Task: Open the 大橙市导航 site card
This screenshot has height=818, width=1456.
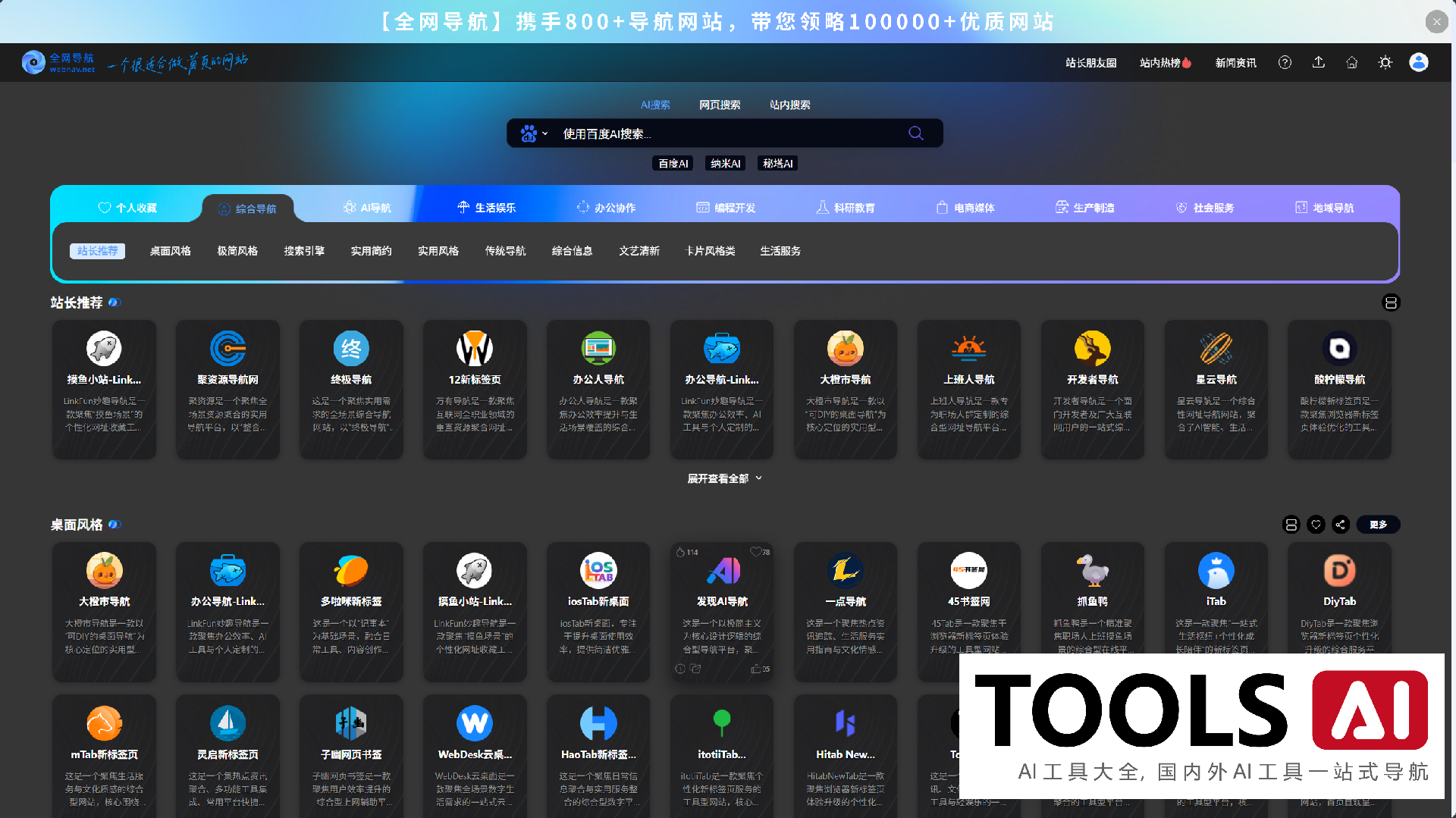Action: click(845, 390)
